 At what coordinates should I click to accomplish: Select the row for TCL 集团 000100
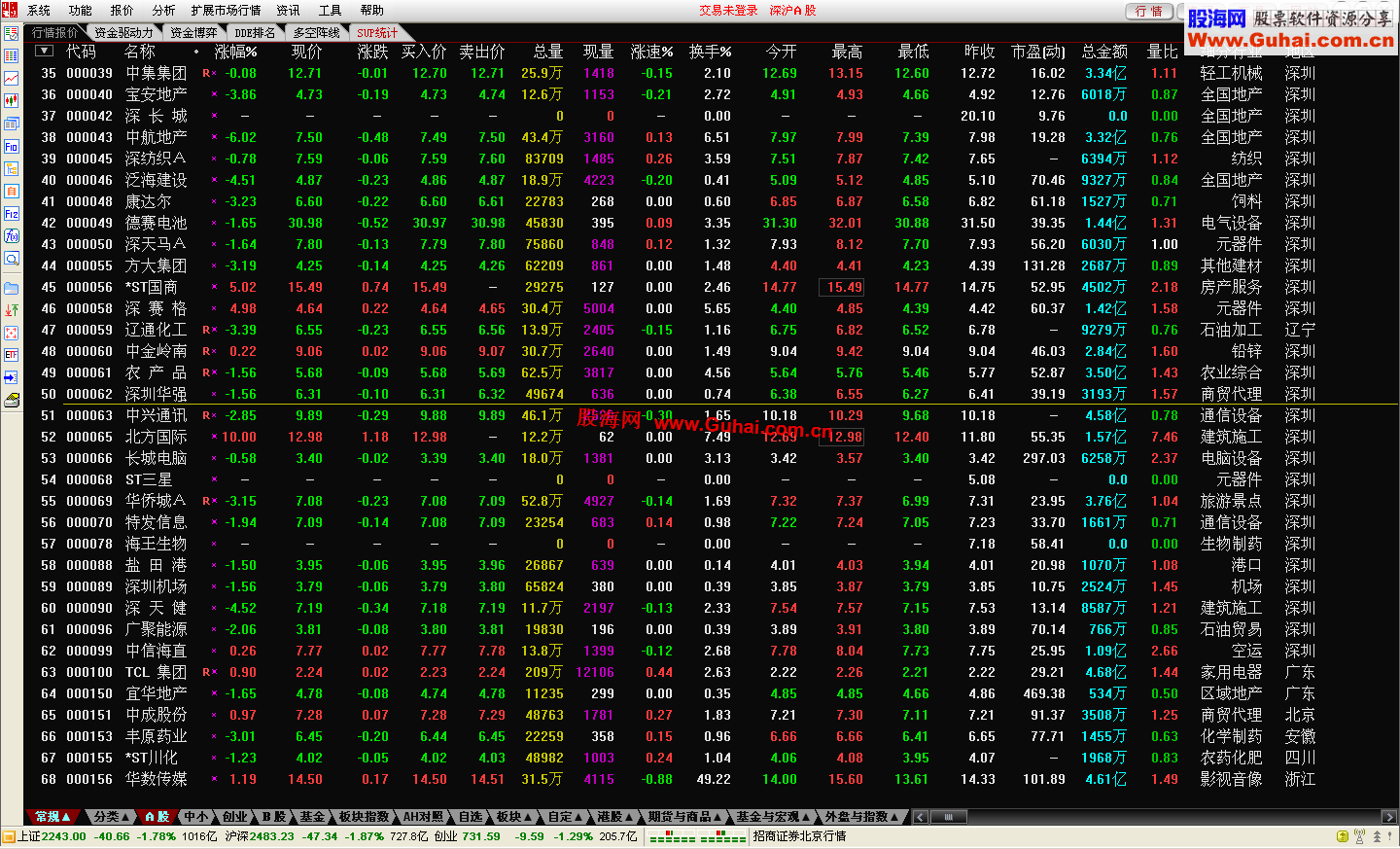711,672
